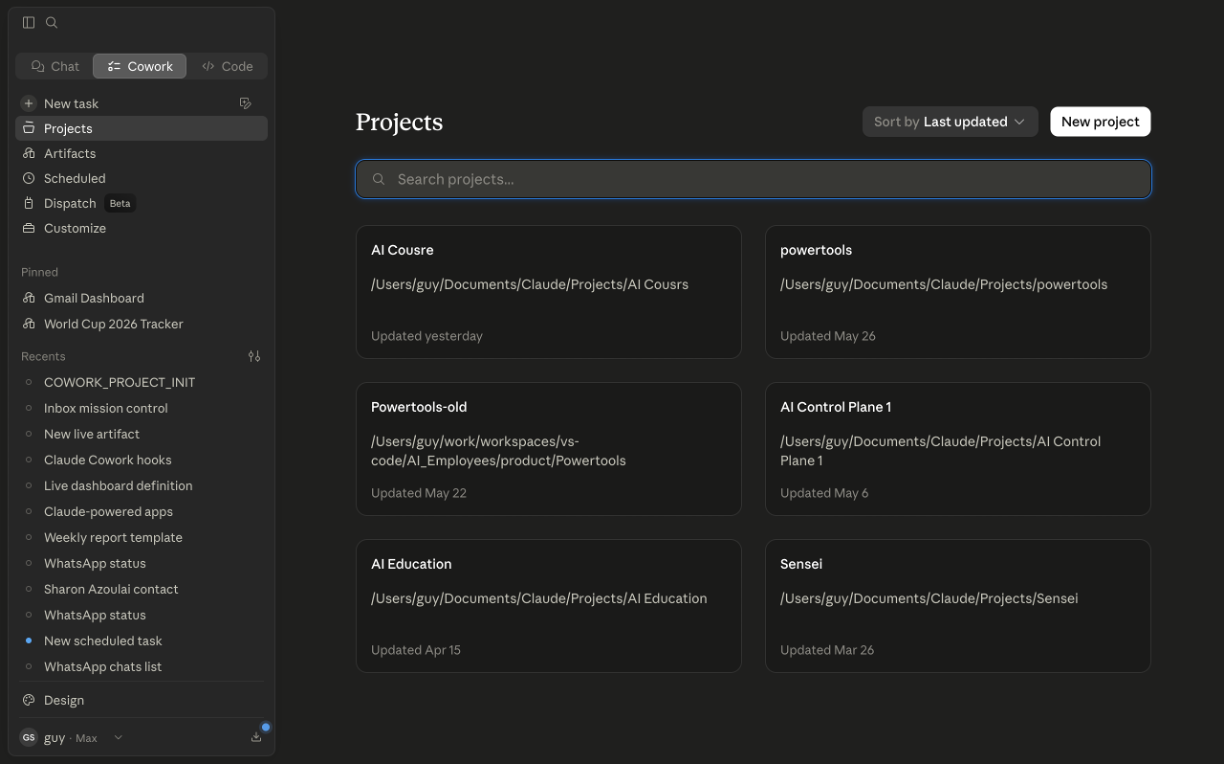The image size is (1224, 764).
Task: Open the AI Cousre project card
Action: 548,292
